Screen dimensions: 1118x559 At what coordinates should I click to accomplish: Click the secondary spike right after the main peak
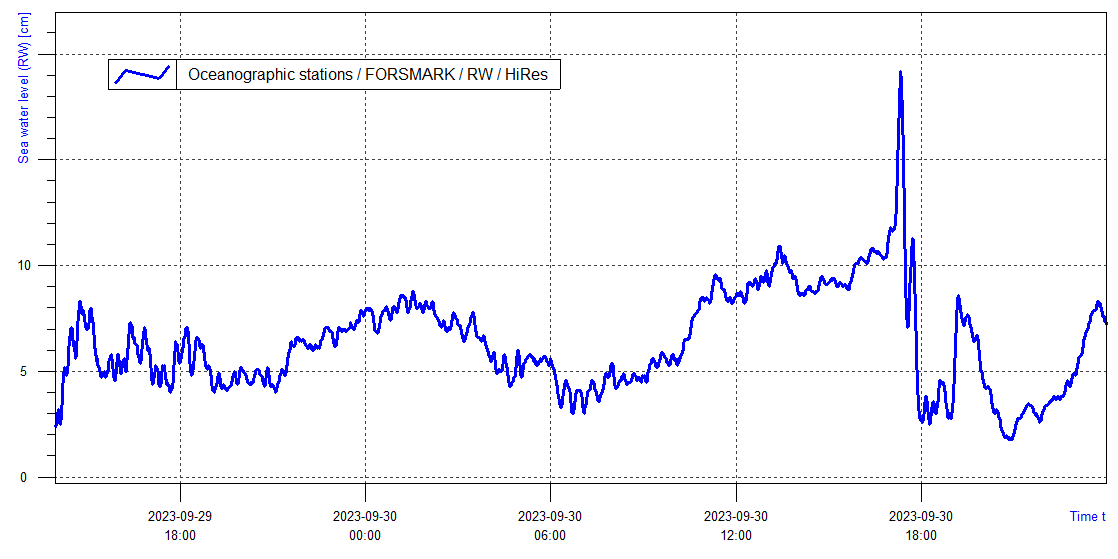click(x=913, y=239)
